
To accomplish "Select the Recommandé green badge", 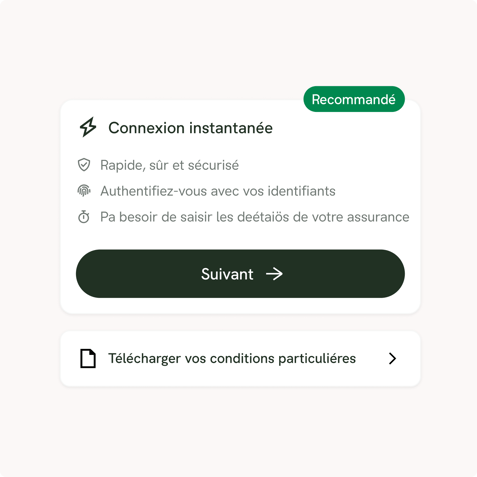I will click(354, 99).
